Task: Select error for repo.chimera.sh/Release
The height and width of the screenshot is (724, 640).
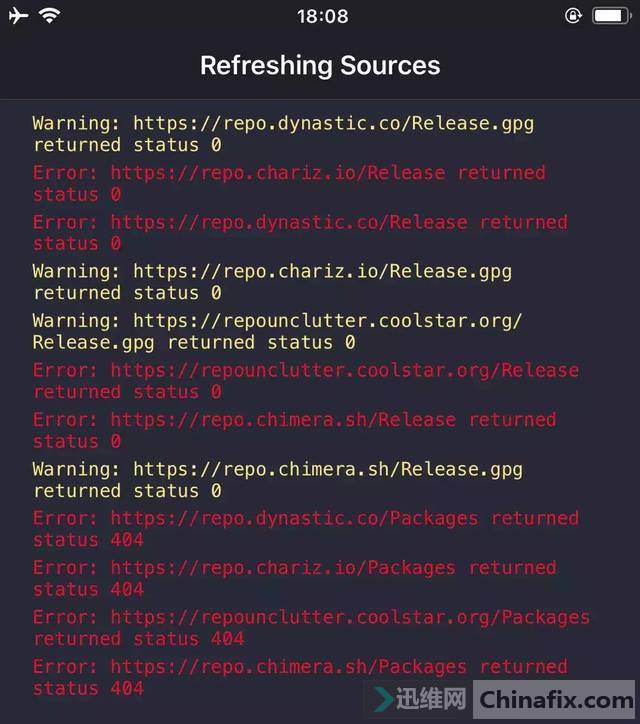Action: pyautogui.click(x=294, y=430)
